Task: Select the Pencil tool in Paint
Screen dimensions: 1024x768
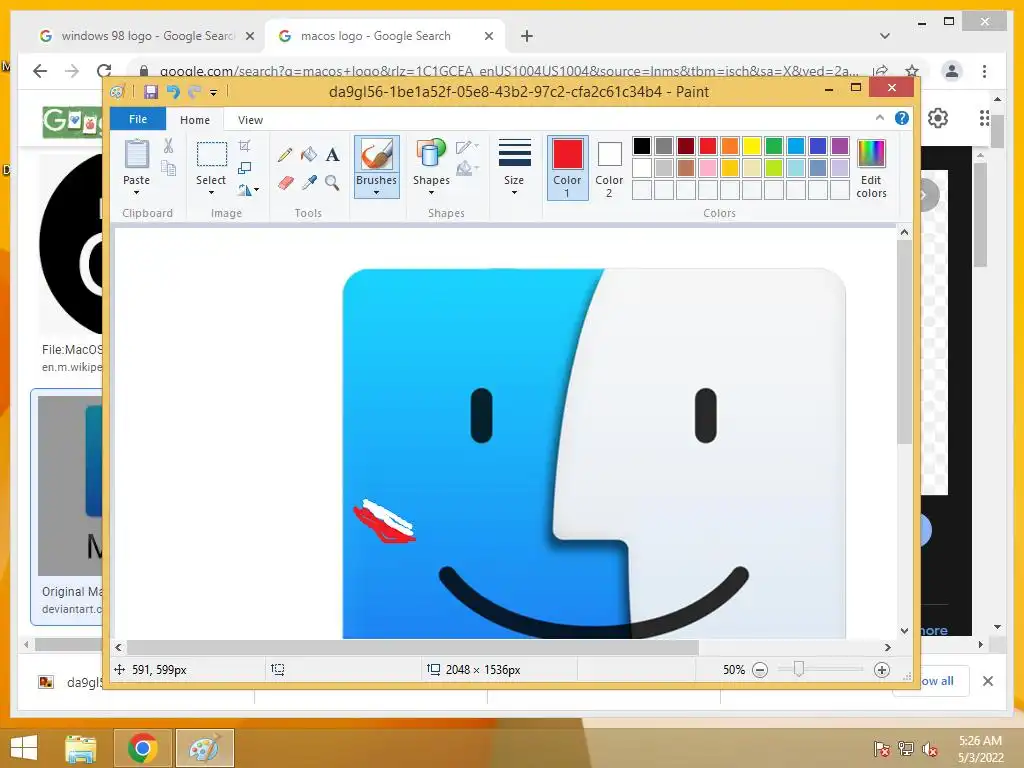Action: [x=285, y=155]
